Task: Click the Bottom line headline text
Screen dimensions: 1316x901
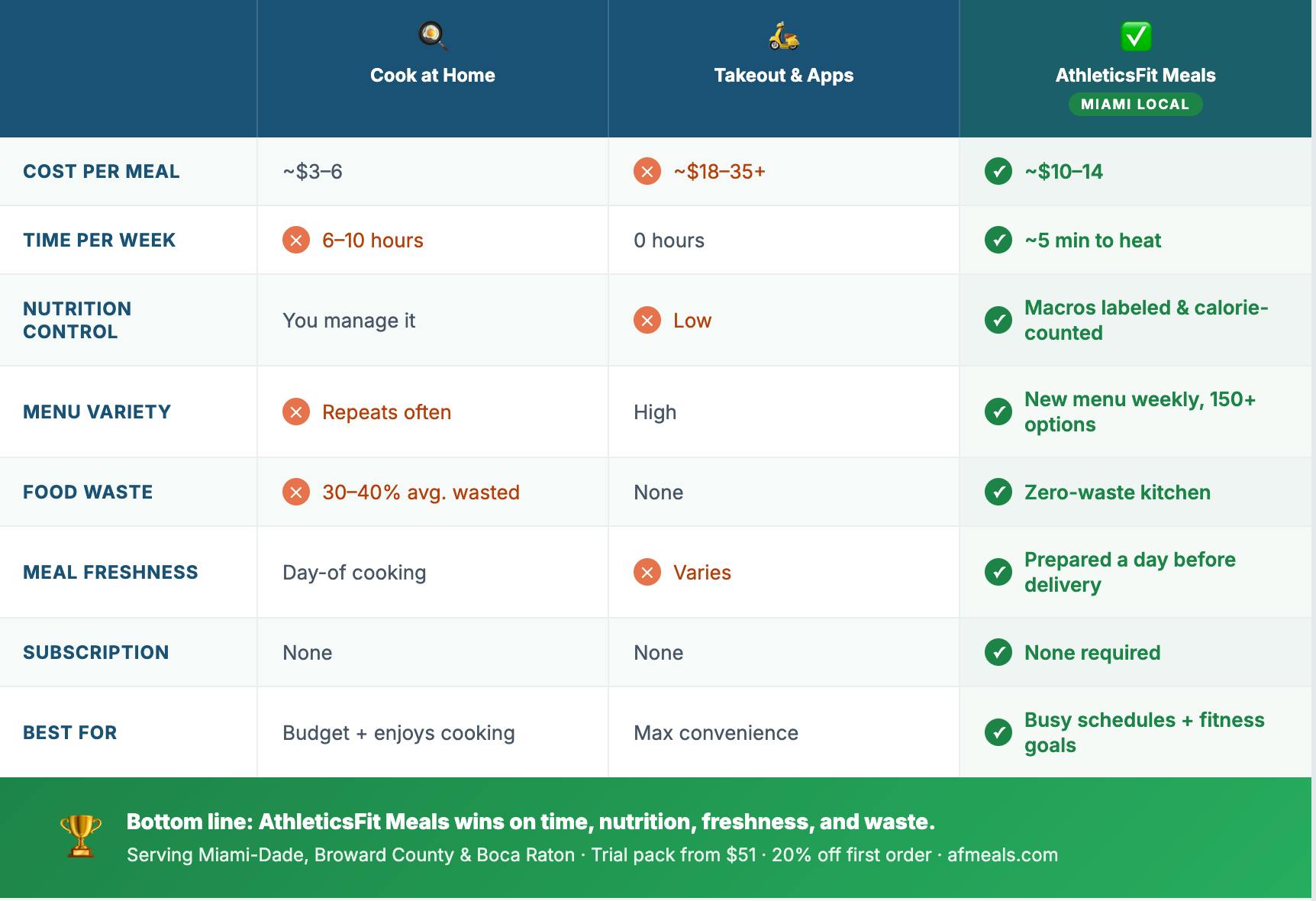Action: pos(531,822)
